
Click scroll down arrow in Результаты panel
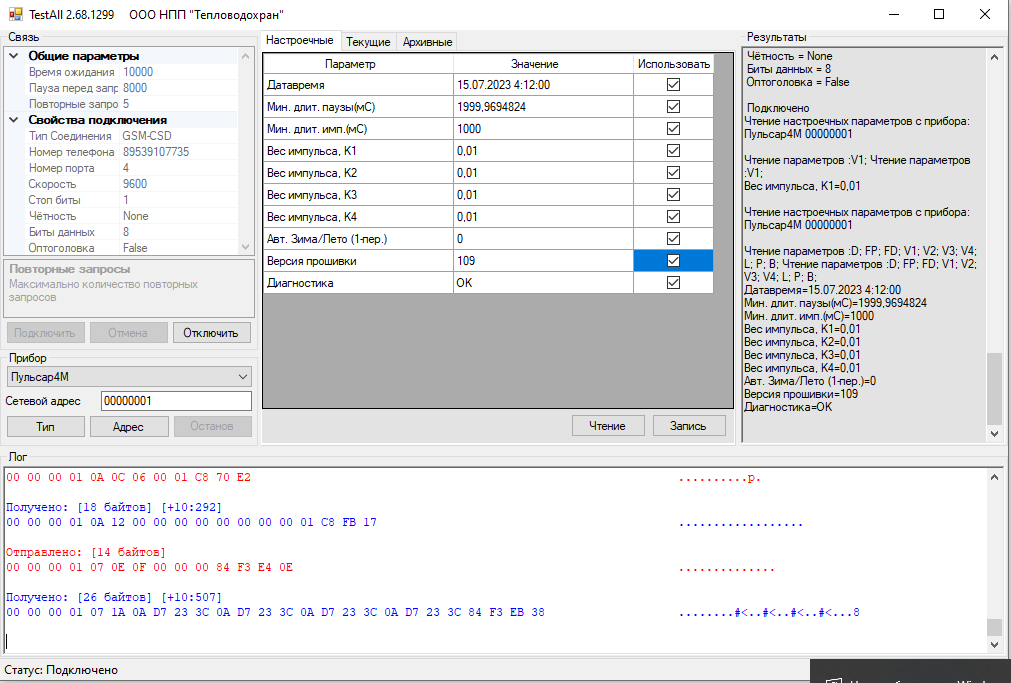pyautogui.click(x=994, y=434)
